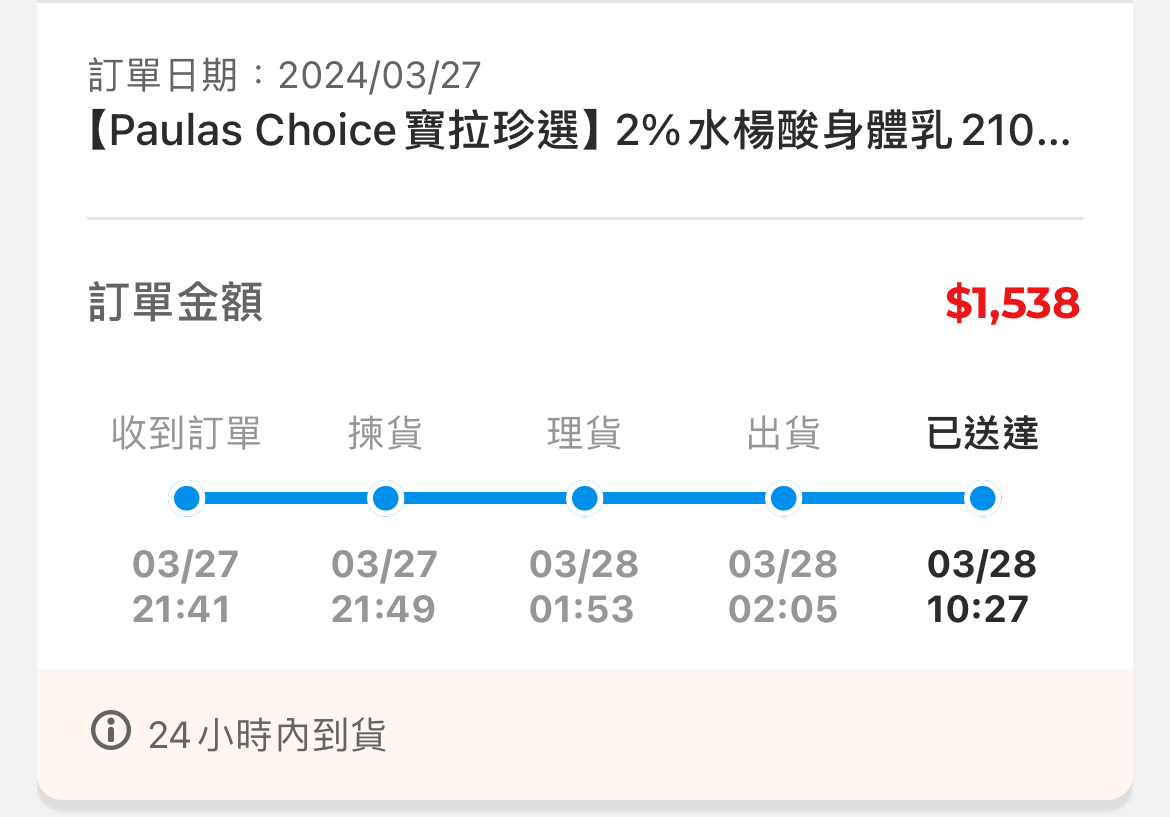
Task: Click the 03/28 02:05 shipping timestamp
Action: (782, 587)
